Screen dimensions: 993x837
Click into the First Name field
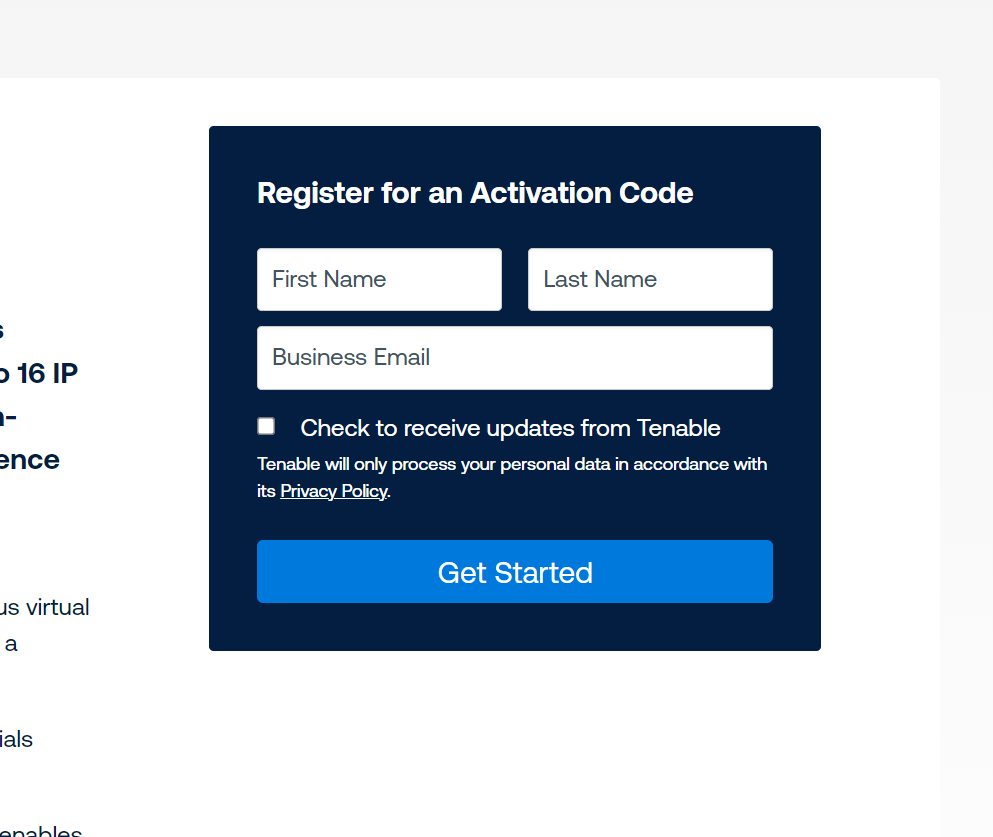(x=379, y=279)
